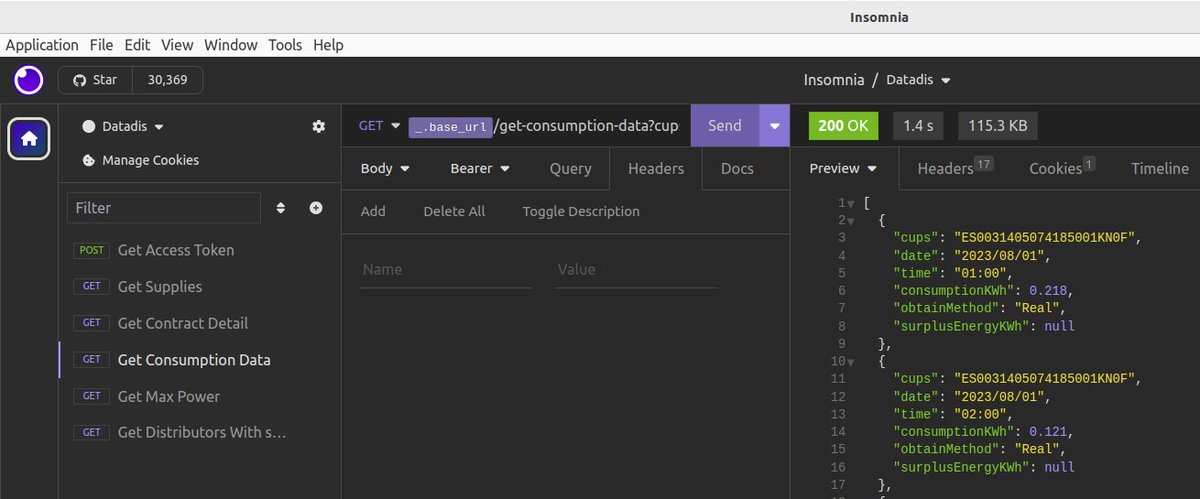This screenshot has width=1200, height=499.
Task: Switch to the Query tab
Action: 570,169
